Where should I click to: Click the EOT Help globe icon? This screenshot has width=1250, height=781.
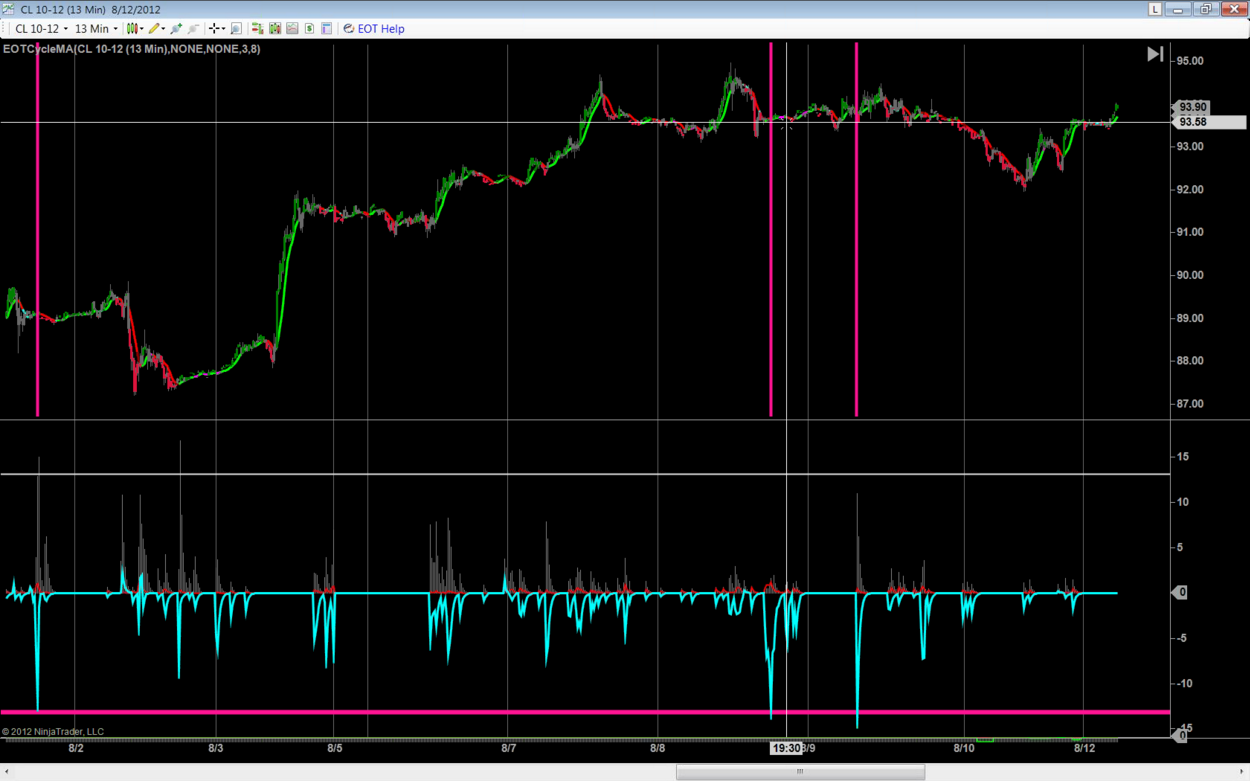coord(349,29)
